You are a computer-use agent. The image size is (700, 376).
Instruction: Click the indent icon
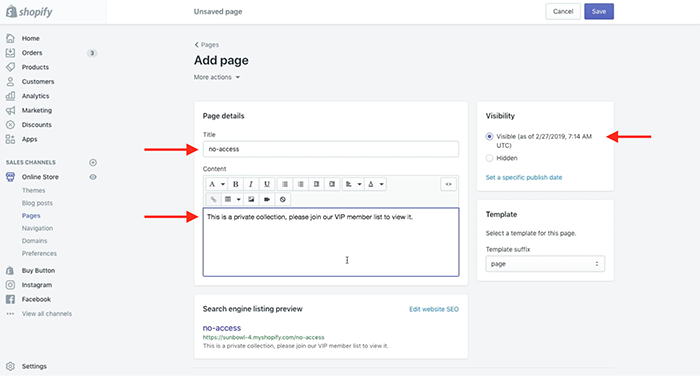click(x=332, y=184)
